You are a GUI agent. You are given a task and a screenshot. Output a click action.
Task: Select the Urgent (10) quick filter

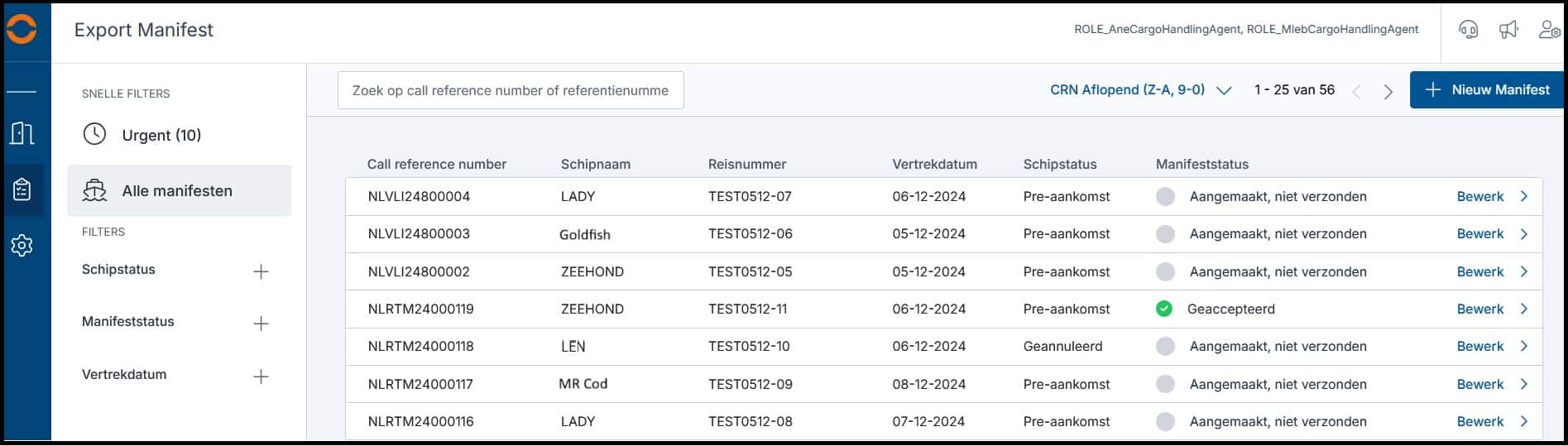[x=161, y=135]
